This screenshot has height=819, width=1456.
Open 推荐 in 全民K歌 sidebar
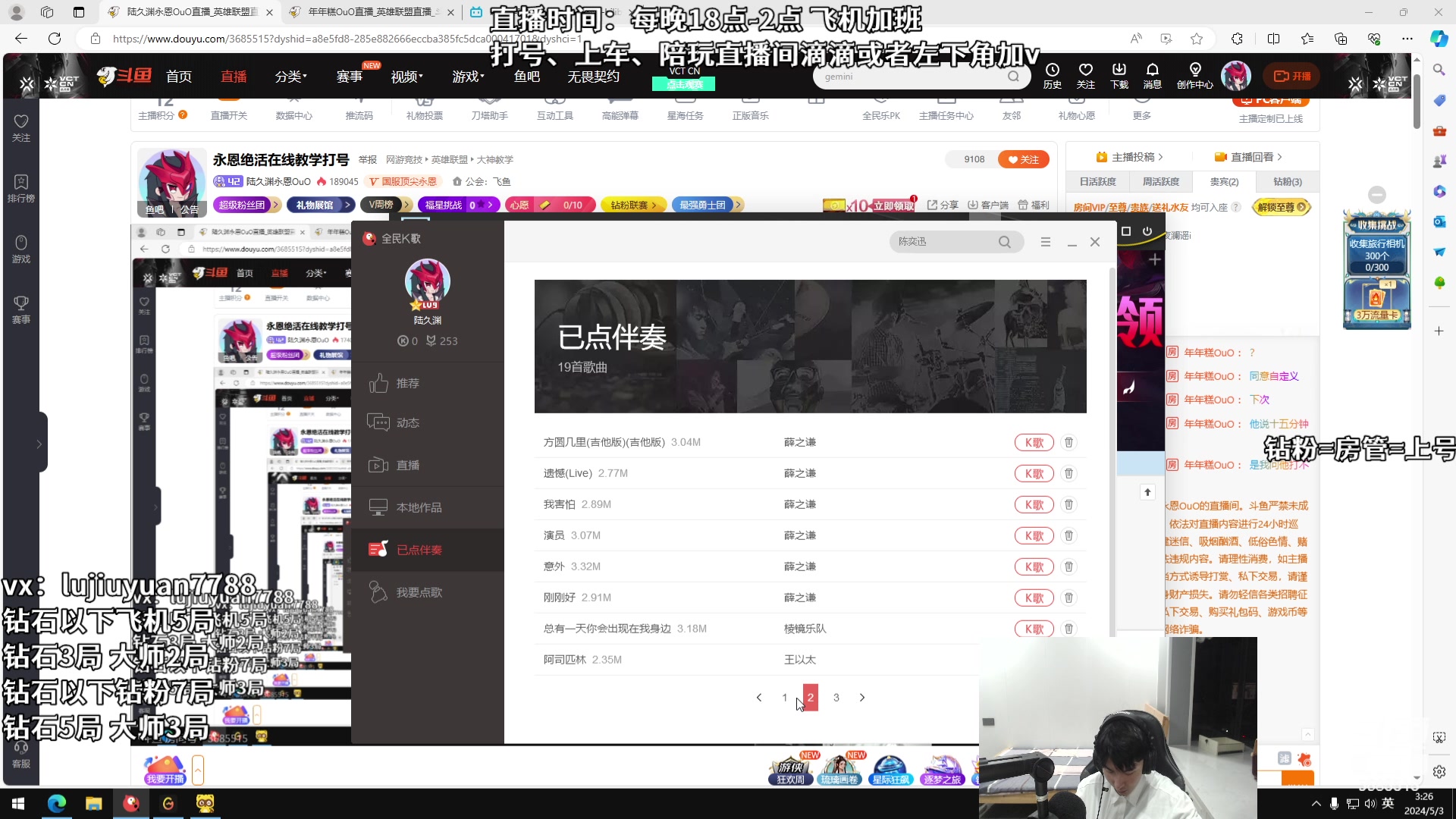428,384
